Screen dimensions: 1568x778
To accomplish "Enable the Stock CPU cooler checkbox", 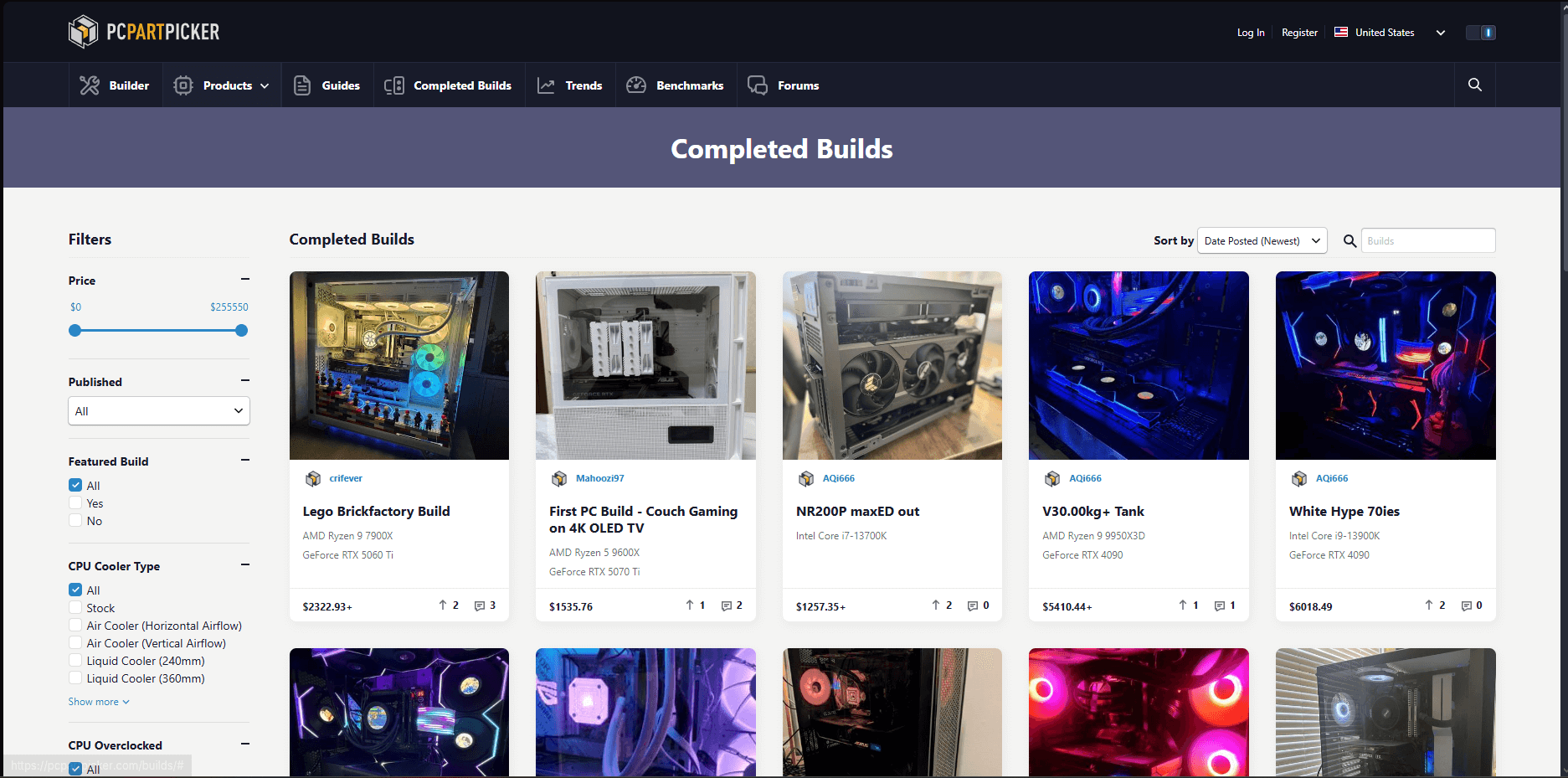I will pos(75,608).
